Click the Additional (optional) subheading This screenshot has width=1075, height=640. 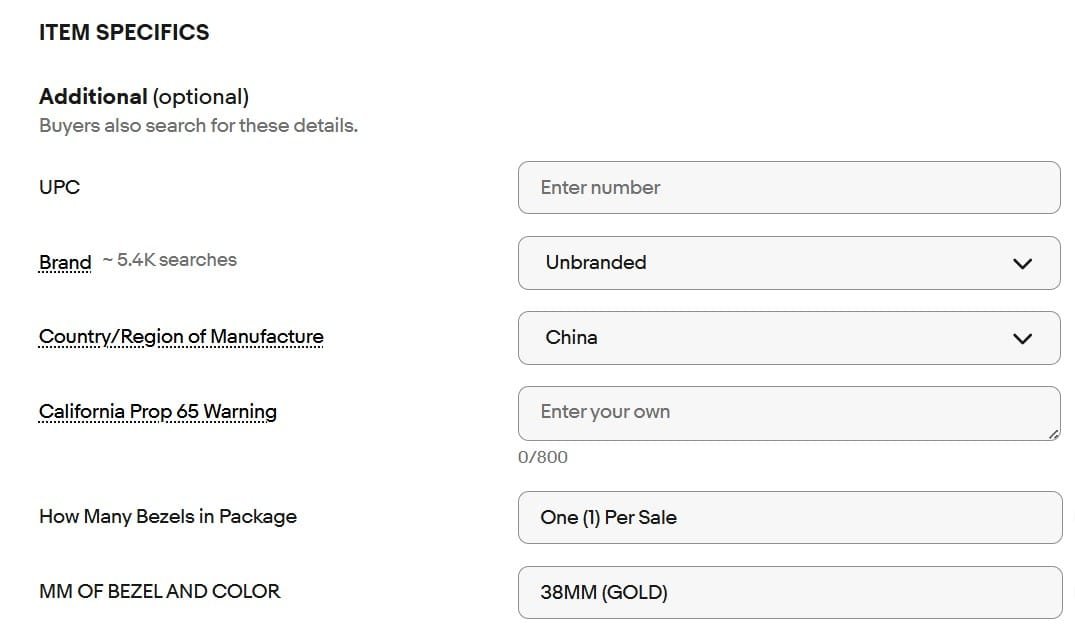[x=144, y=97]
